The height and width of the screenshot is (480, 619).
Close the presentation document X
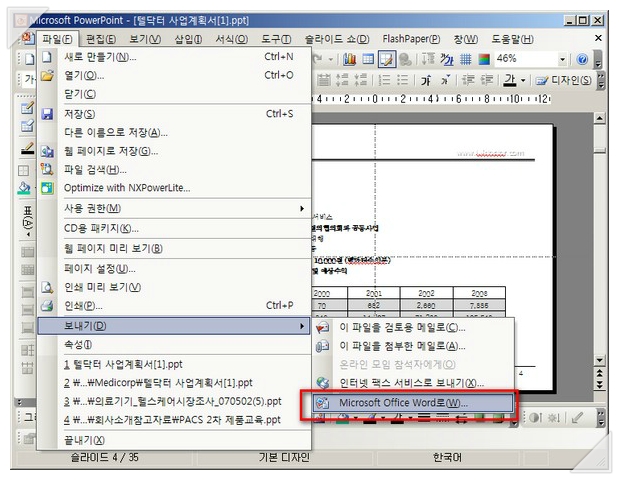click(598, 38)
